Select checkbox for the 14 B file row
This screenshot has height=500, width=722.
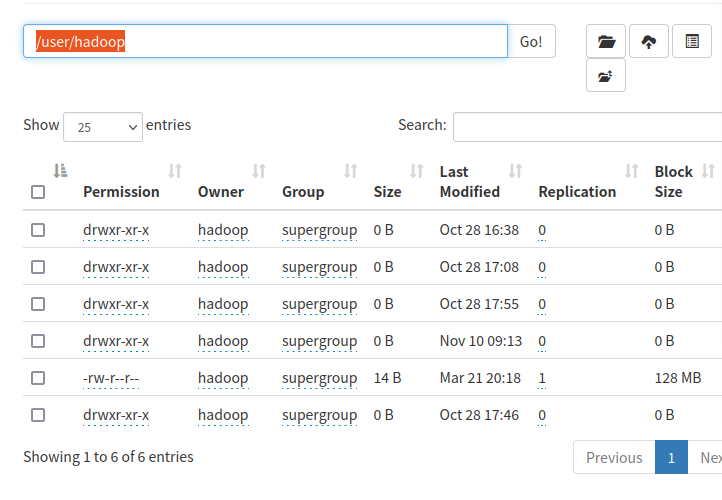coord(38,378)
